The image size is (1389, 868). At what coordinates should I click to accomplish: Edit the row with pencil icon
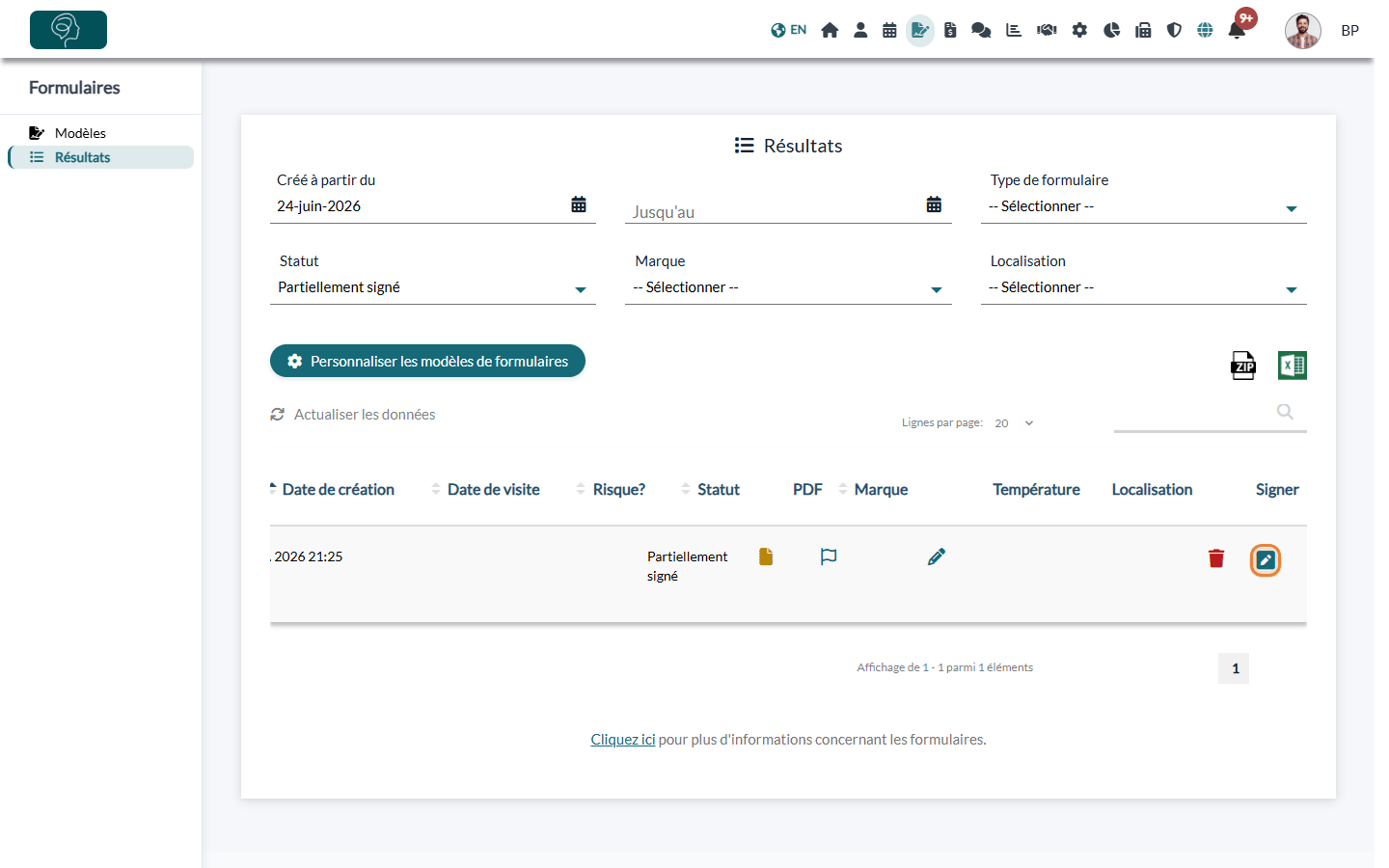pos(937,556)
